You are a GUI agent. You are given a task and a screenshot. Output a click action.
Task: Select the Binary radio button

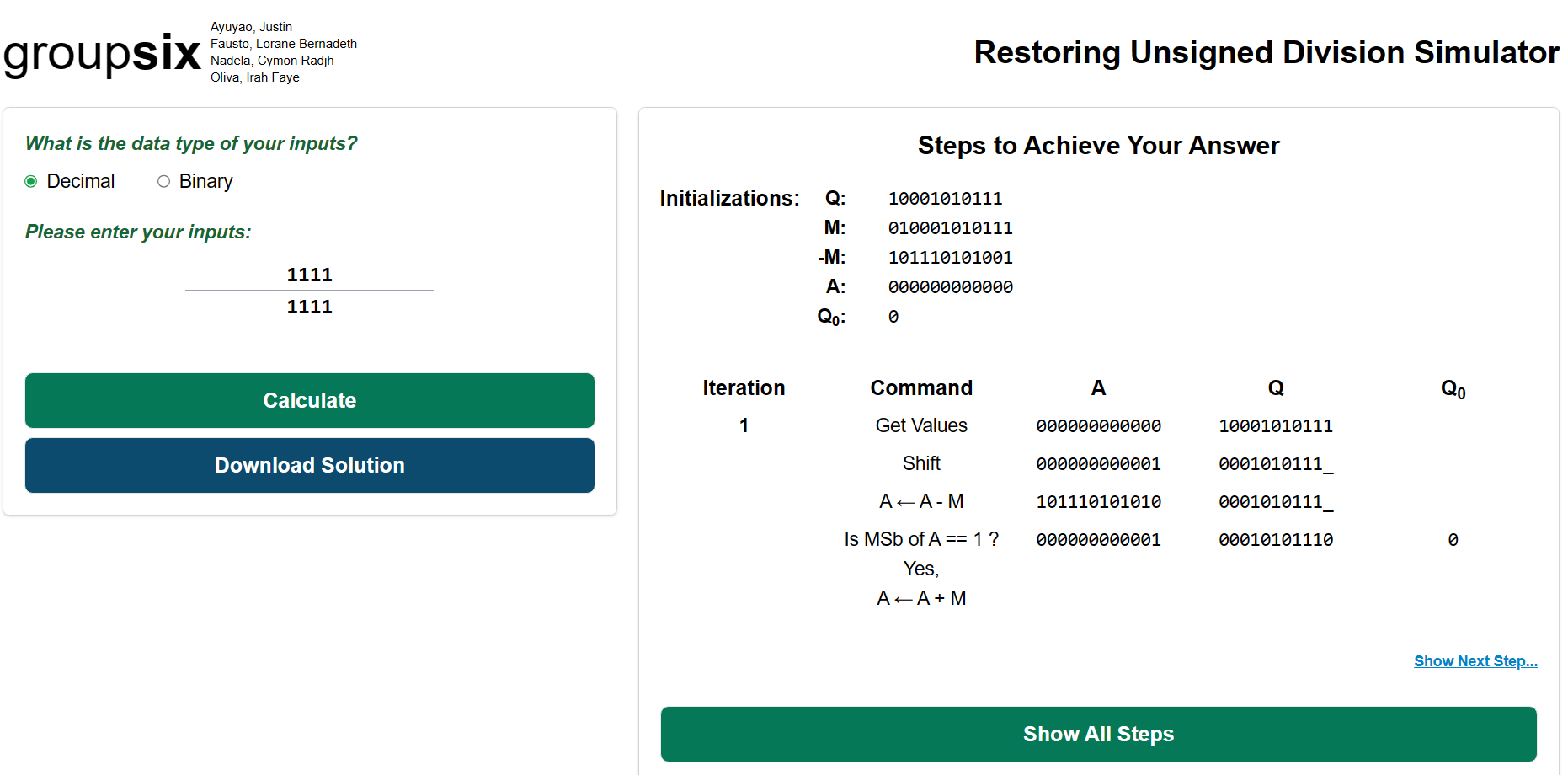pyautogui.click(x=164, y=182)
